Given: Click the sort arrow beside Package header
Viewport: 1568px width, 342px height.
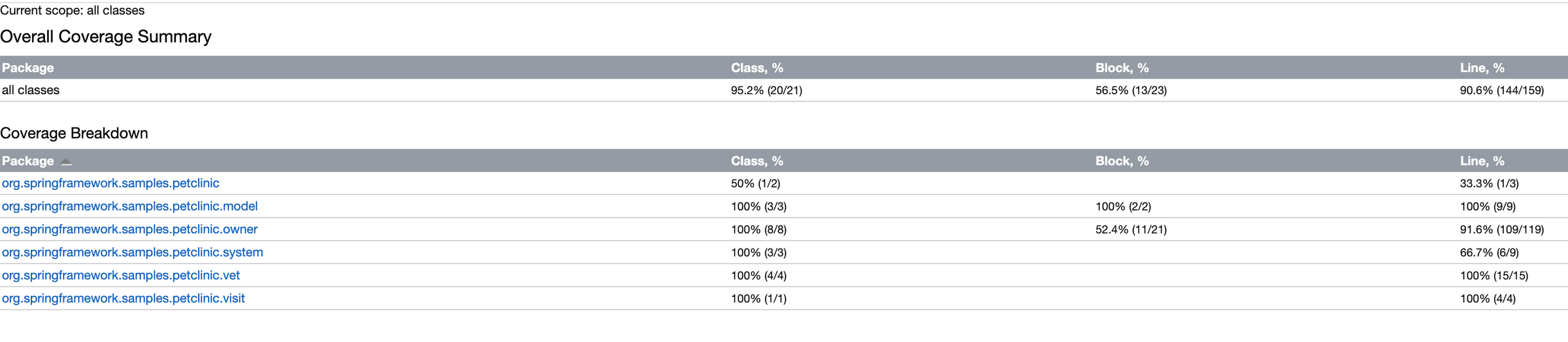Looking at the screenshot, I should click(66, 162).
